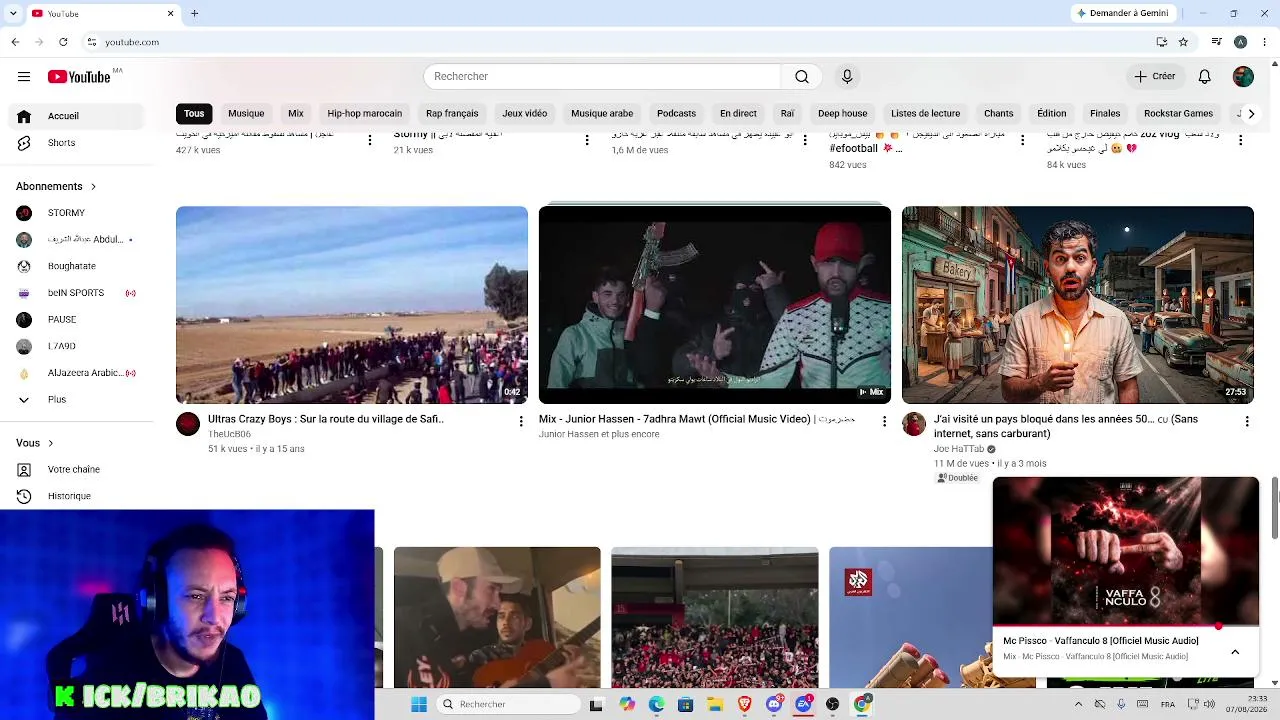This screenshot has height=720, width=1280.
Task: Select the Hip-hop marocain chip
Action: tap(364, 114)
